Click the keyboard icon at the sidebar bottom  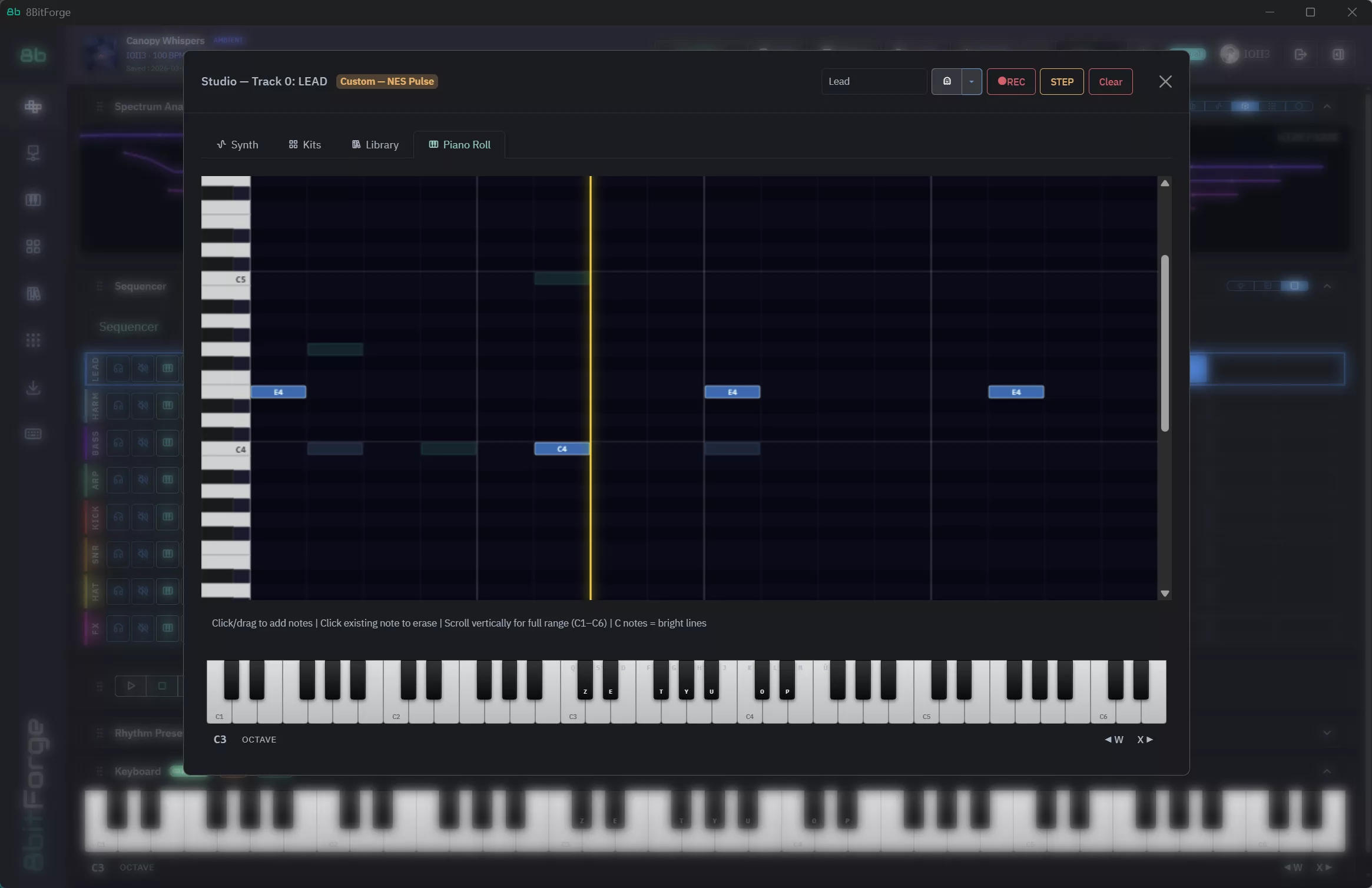[x=34, y=434]
